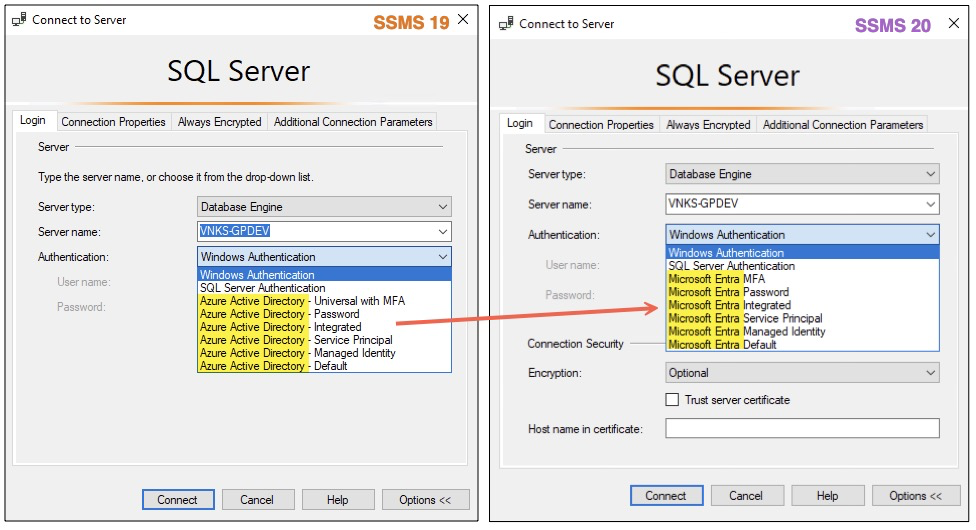This screenshot has height=530, width=976.
Task: Select Azure Active Directory - Managed Identity option
Action: tap(324, 353)
